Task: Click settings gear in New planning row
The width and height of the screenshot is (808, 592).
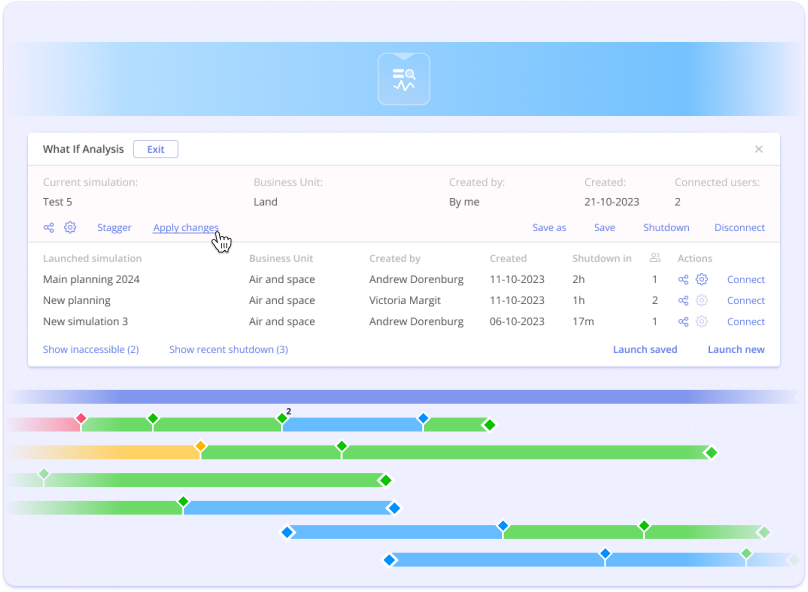Action: pos(702,300)
